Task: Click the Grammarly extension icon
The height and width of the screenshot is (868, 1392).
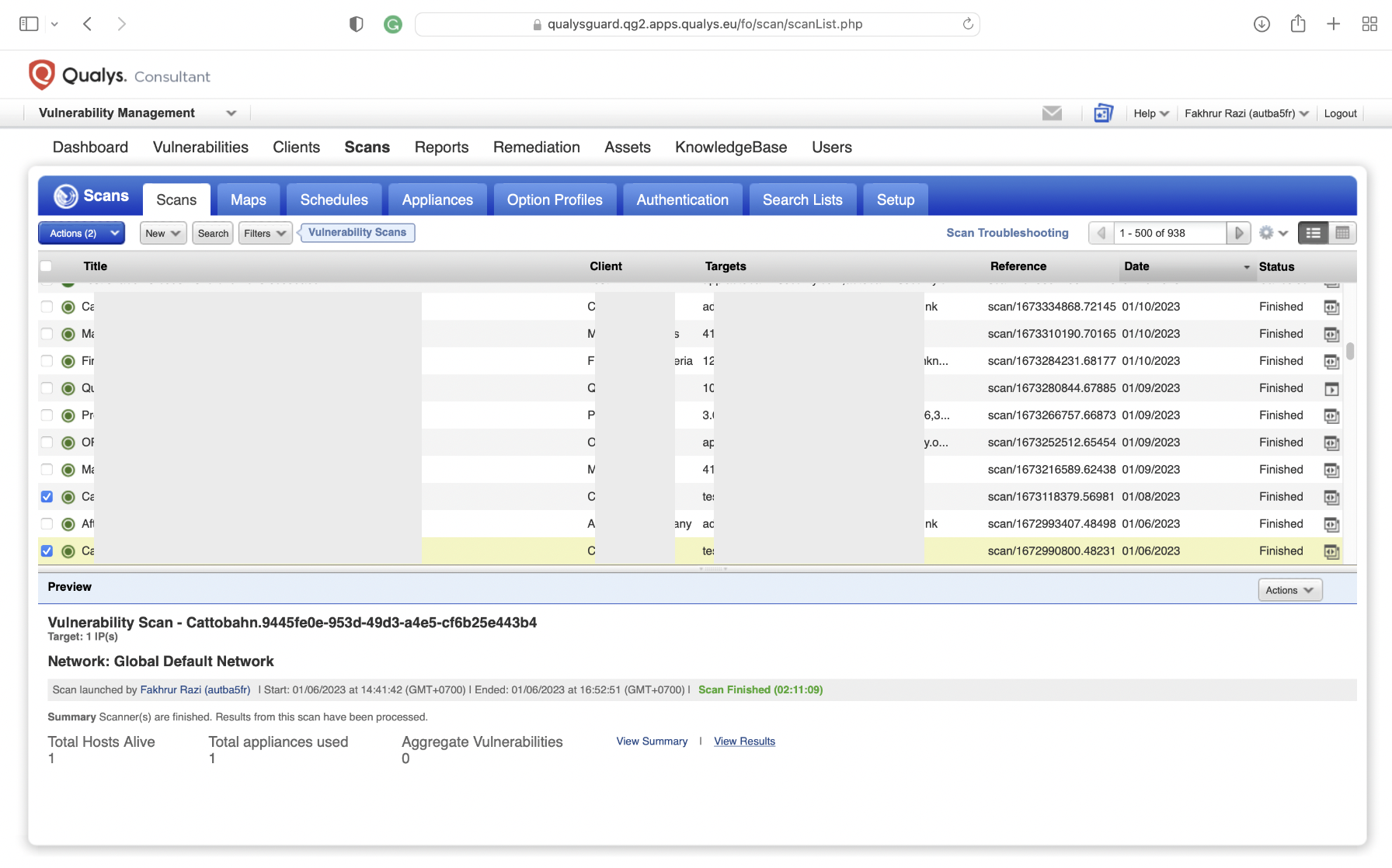Action: tap(393, 24)
